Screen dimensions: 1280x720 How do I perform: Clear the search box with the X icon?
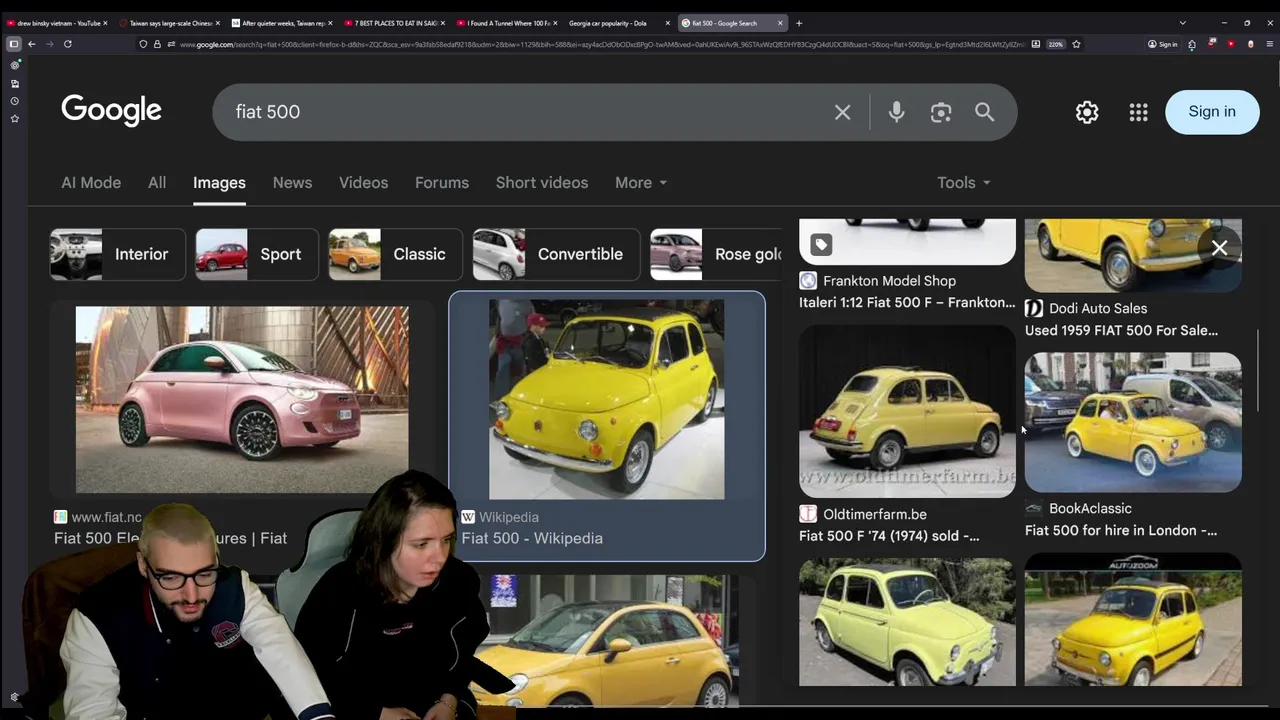[x=842, y=112]
